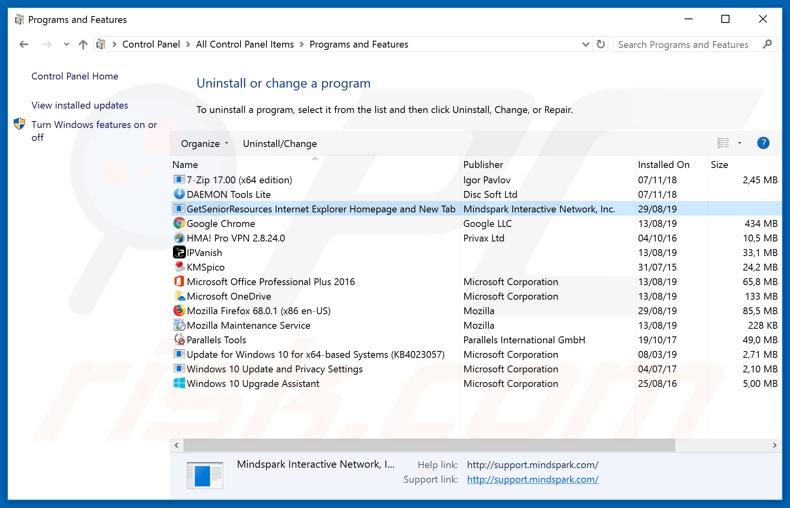Open the view options dropdown arrow

pyautogui.click(x=740, y=143)
